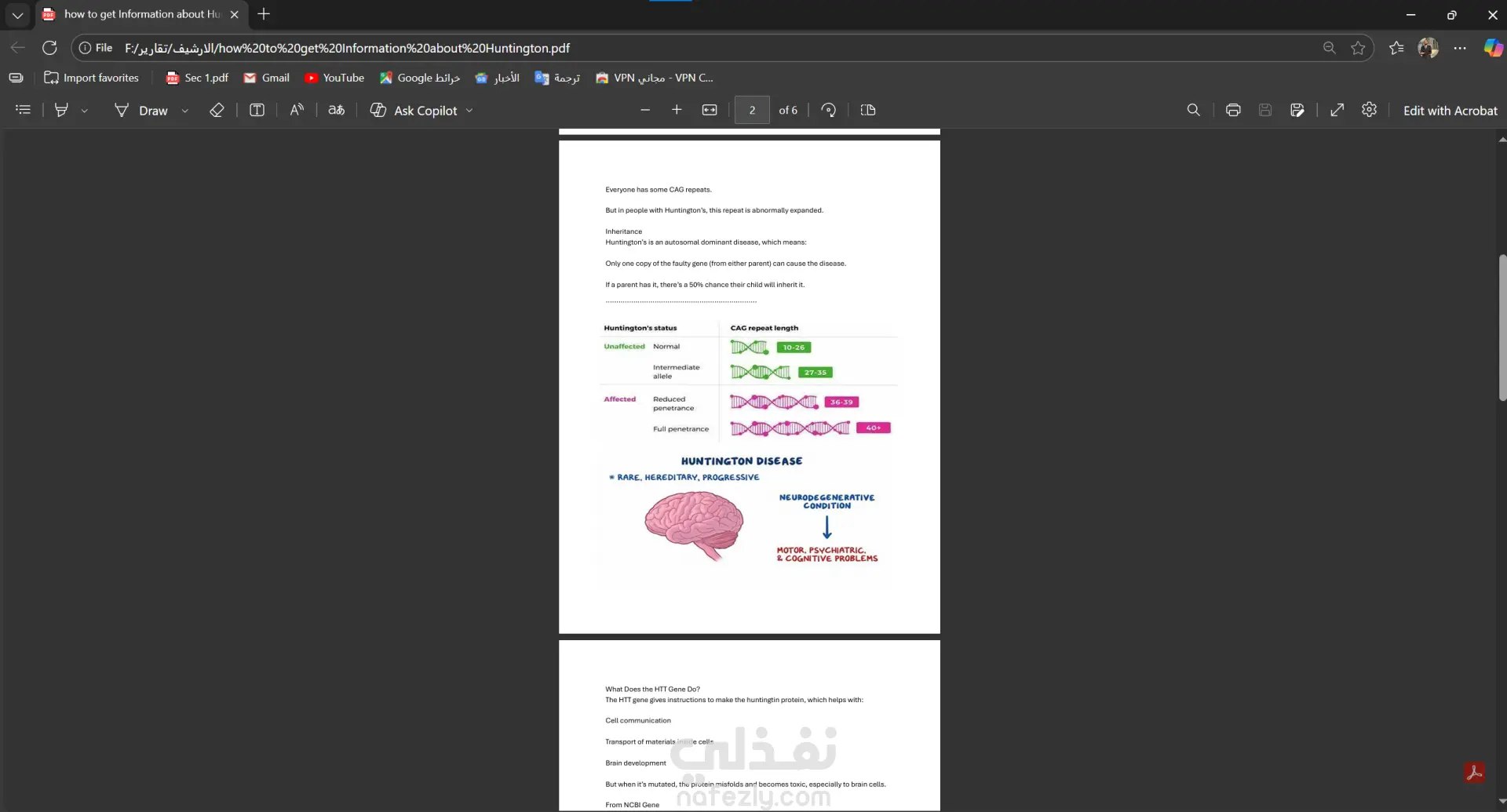Start Read aloud
The width and height of the screenshot is (1507, 812).
pos(297,111)
